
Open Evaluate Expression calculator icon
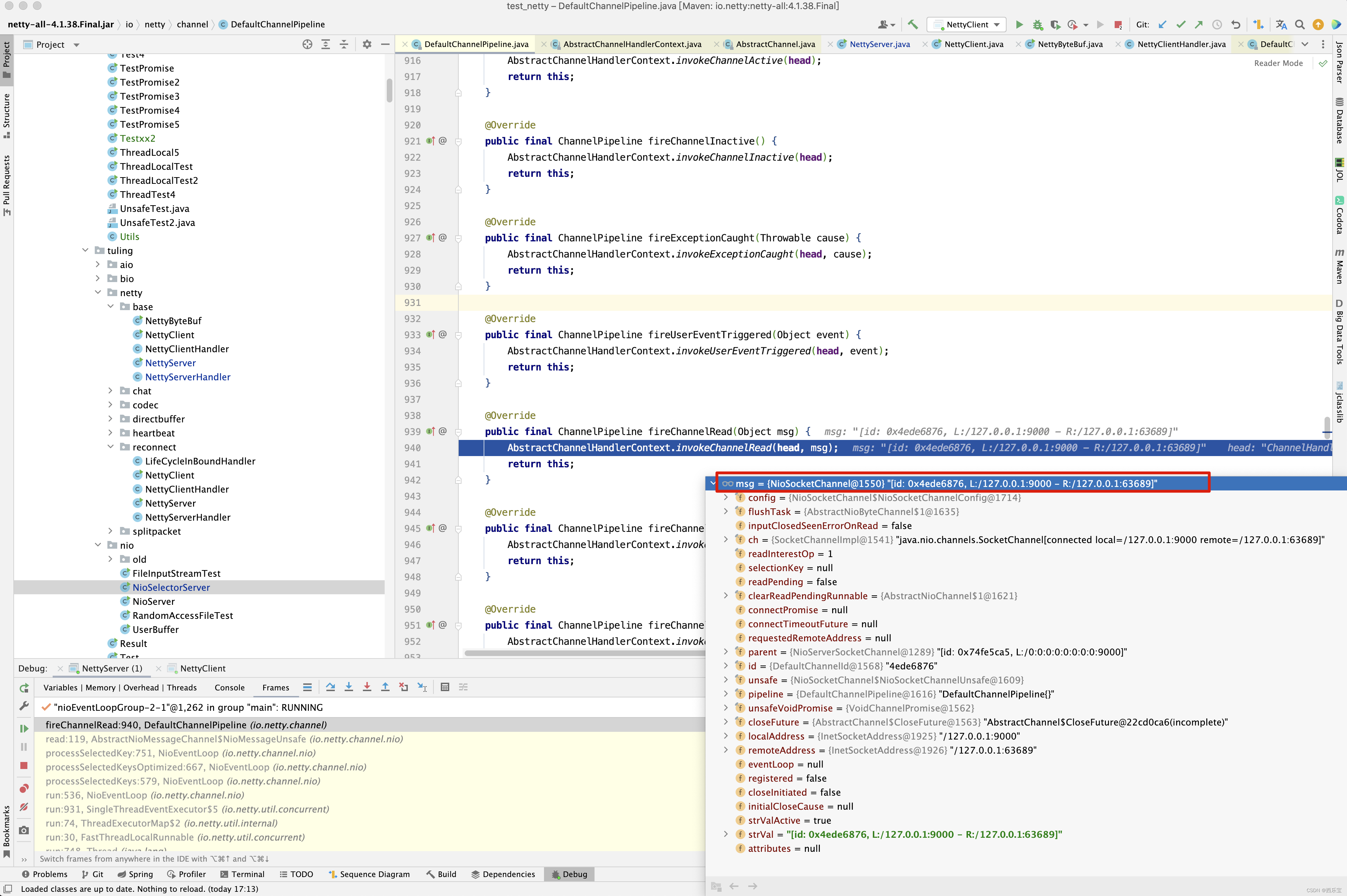click(x=445, y=687)
